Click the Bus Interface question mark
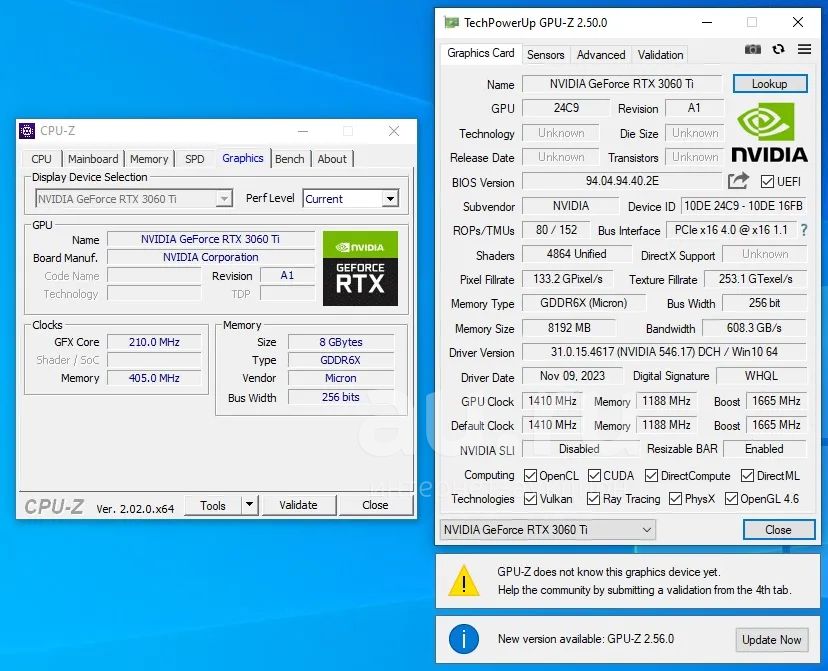 point(804,230)
